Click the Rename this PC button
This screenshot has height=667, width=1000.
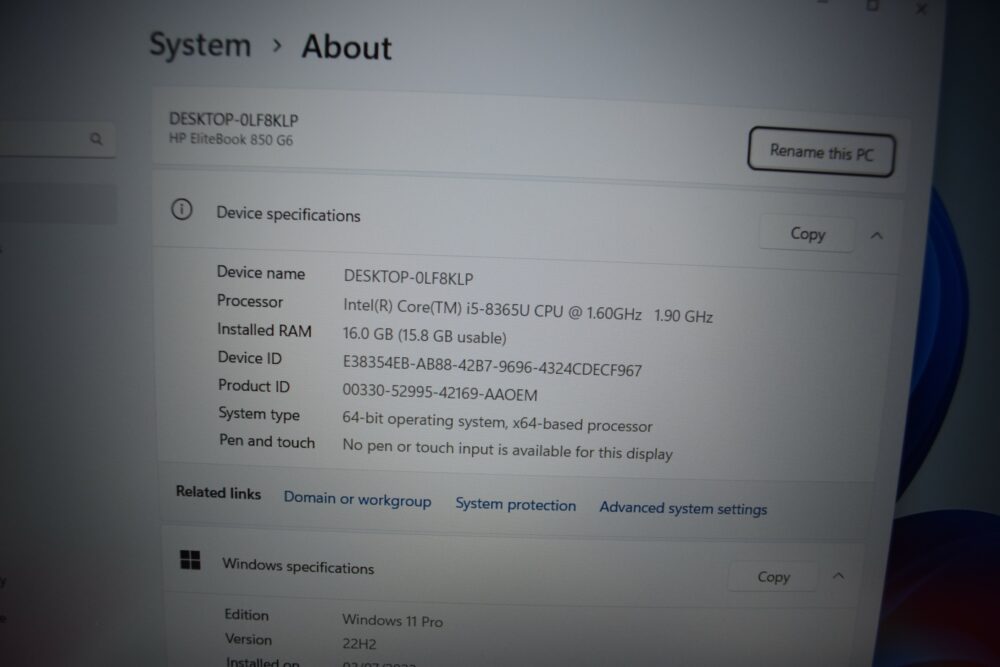click(x=821, y=152)
